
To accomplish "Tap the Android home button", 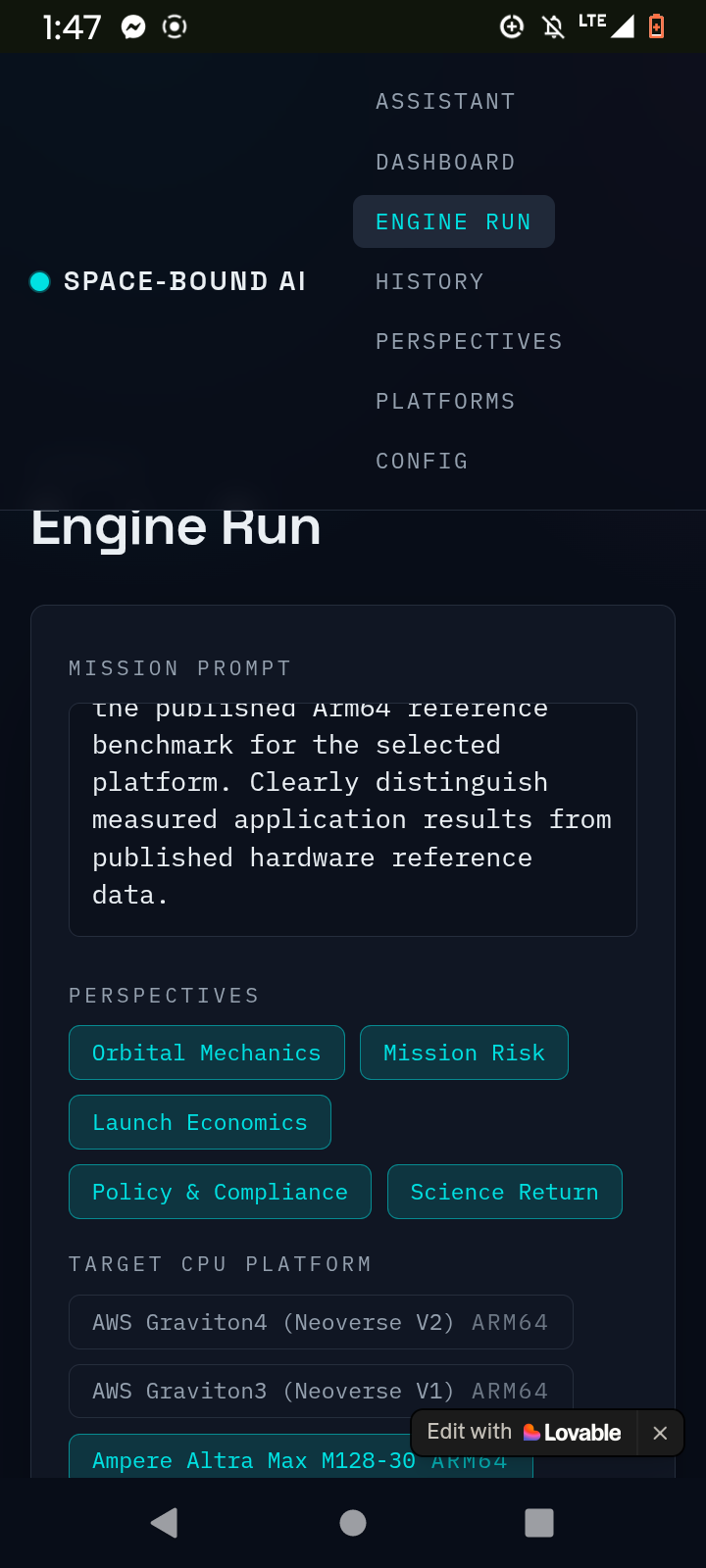I will [353, 1522].
